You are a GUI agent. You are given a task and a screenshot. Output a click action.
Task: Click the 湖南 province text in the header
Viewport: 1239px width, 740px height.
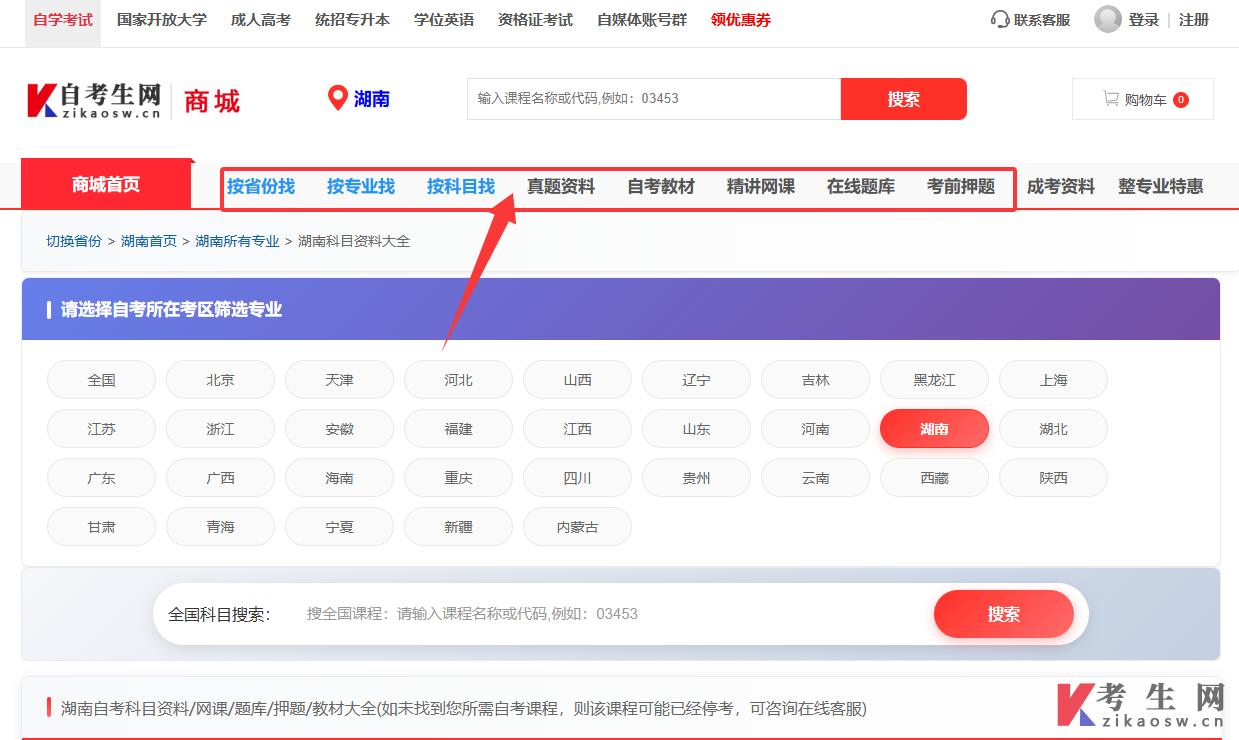coord(372,98)
